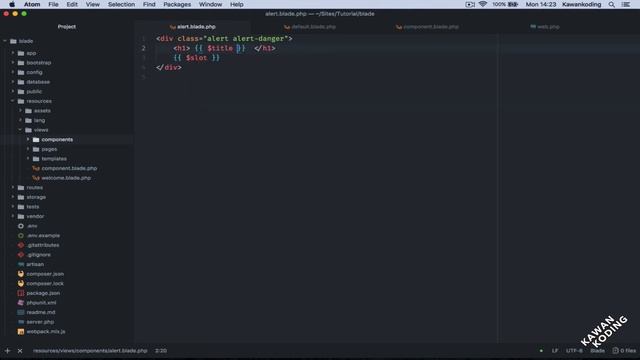This screenshot has height=360, width=640.
Task: Click the artisan file icon
Action: point(21,264)
